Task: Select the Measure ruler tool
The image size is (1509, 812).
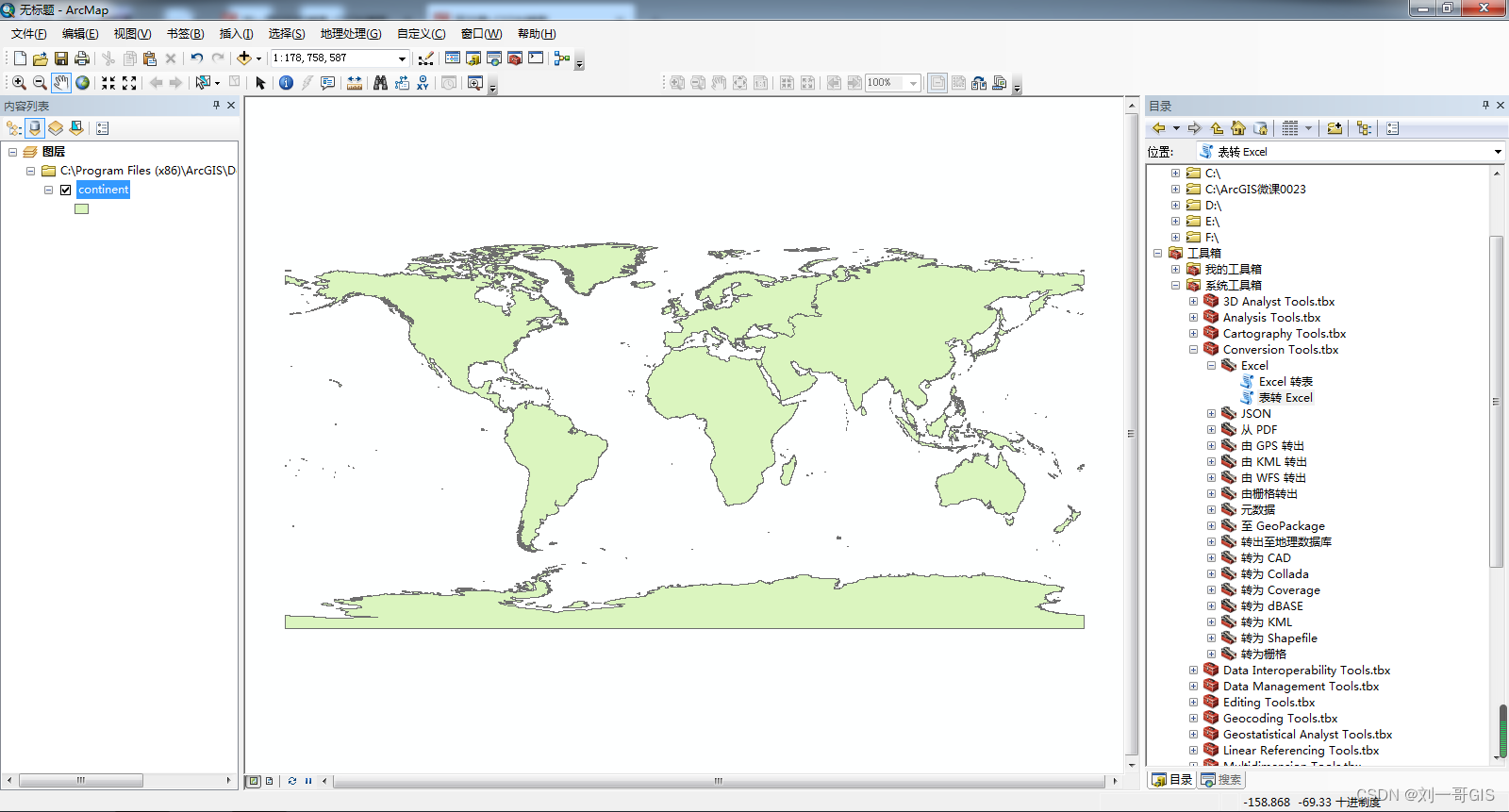Action: tap(355, 83)
